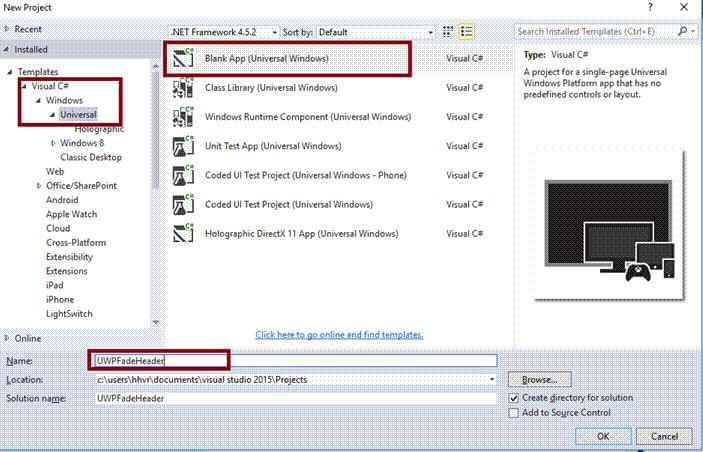
Task: Click the Coded UI Test Project Phone icon
Action: click(183, 175)
